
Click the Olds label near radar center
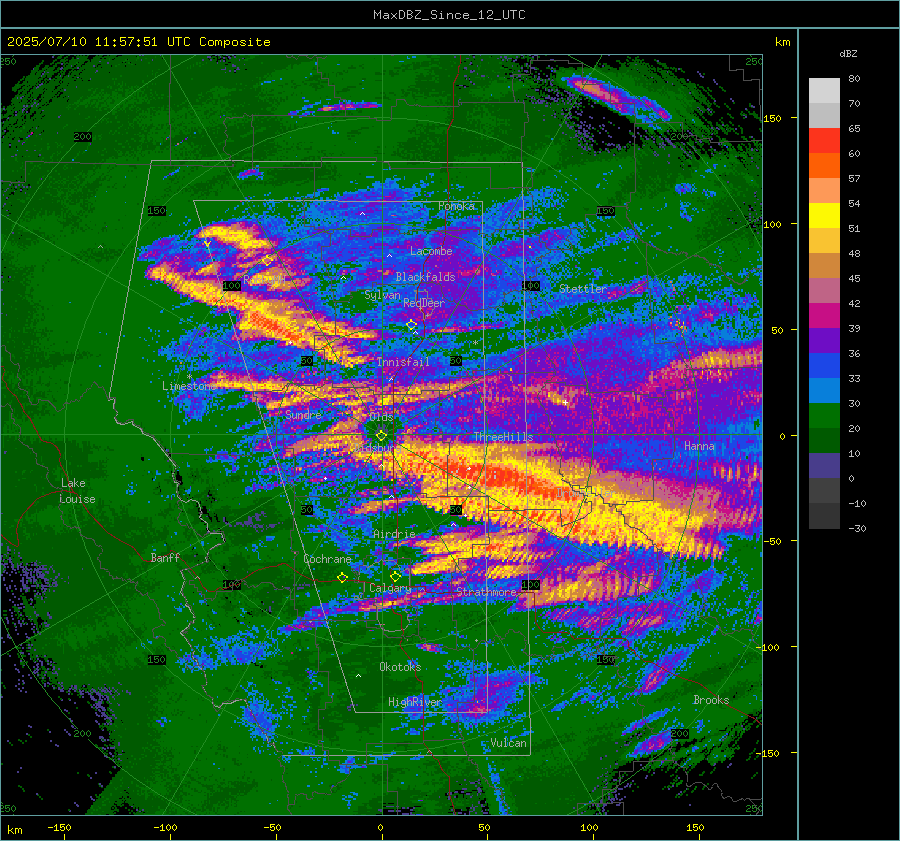pyautogui.click(x=382, y=417)
